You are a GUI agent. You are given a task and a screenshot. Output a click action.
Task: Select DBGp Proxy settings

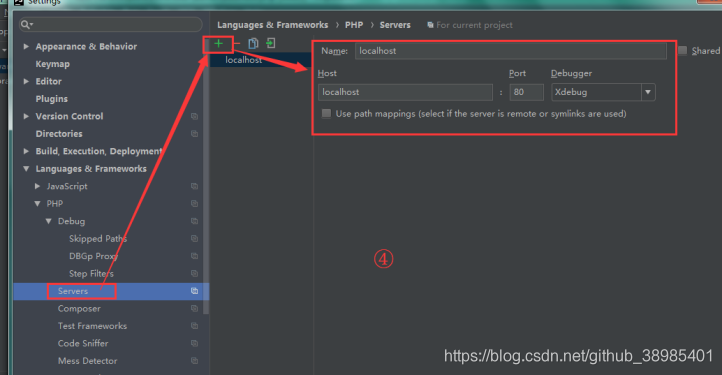(93, 256)
